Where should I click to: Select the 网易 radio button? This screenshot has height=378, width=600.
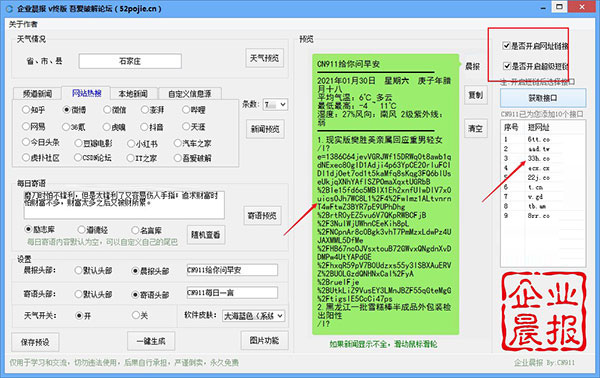33,127
